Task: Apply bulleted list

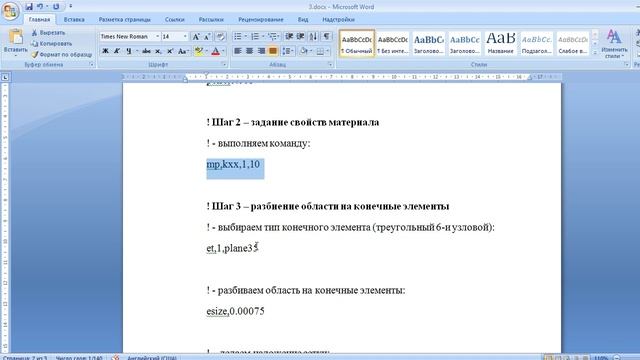Action: click(238, 36)
